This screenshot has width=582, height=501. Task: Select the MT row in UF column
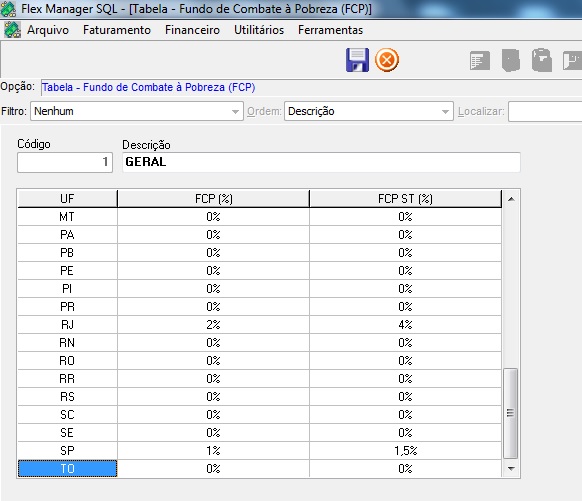[x=67, y=217]
